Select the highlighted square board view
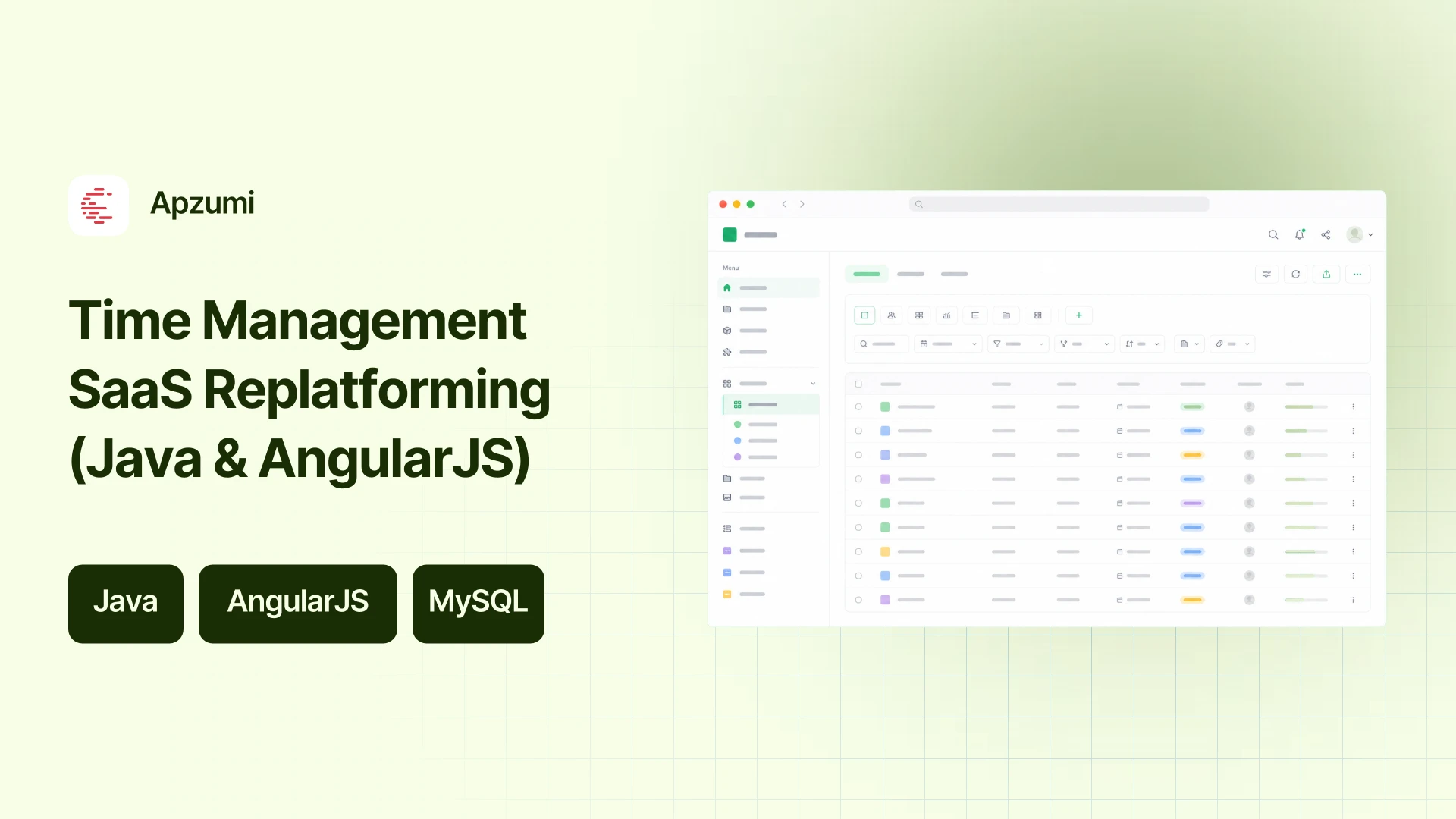This screenshot has width=1456, height=819. [x=864, y=315]
